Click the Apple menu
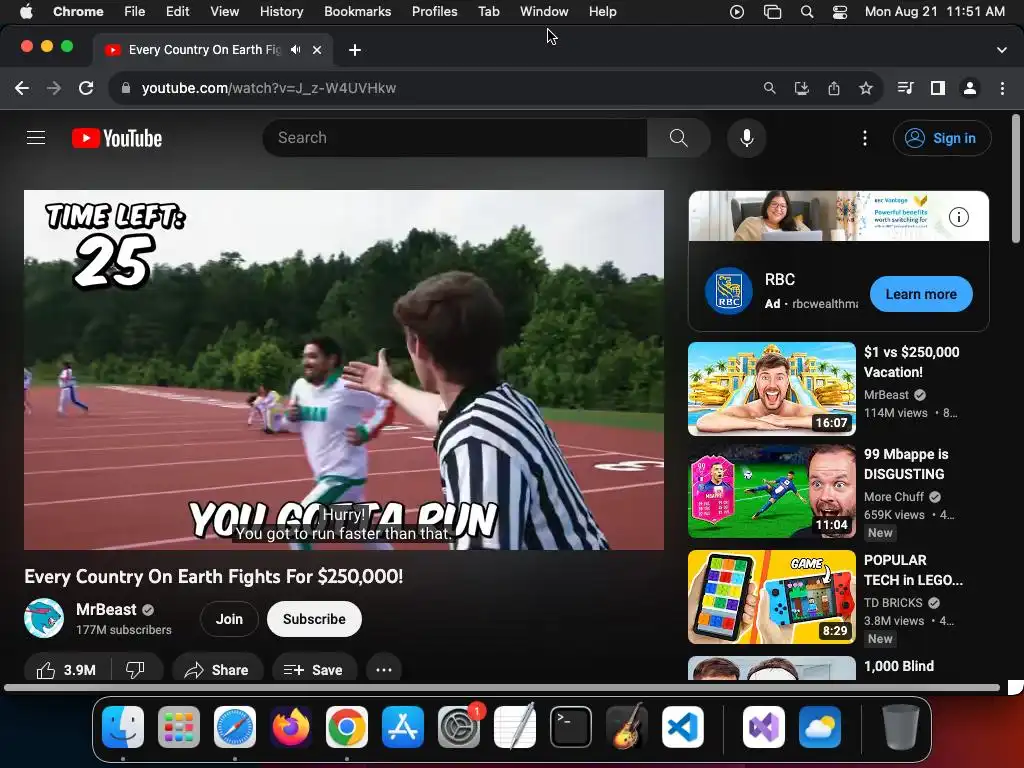 tap(26, 11)
